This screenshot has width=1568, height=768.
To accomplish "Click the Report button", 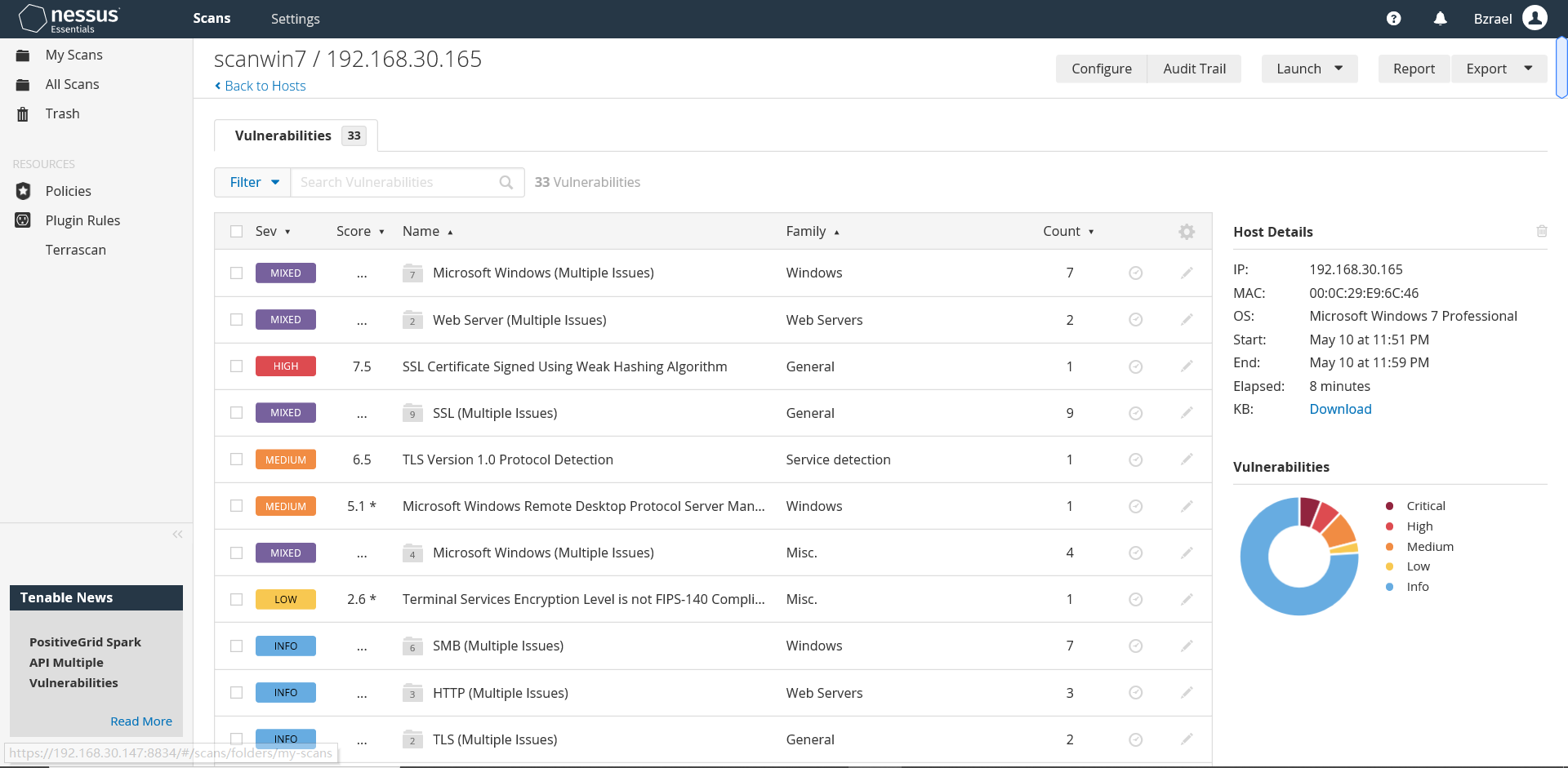I will coord(1414,69).
